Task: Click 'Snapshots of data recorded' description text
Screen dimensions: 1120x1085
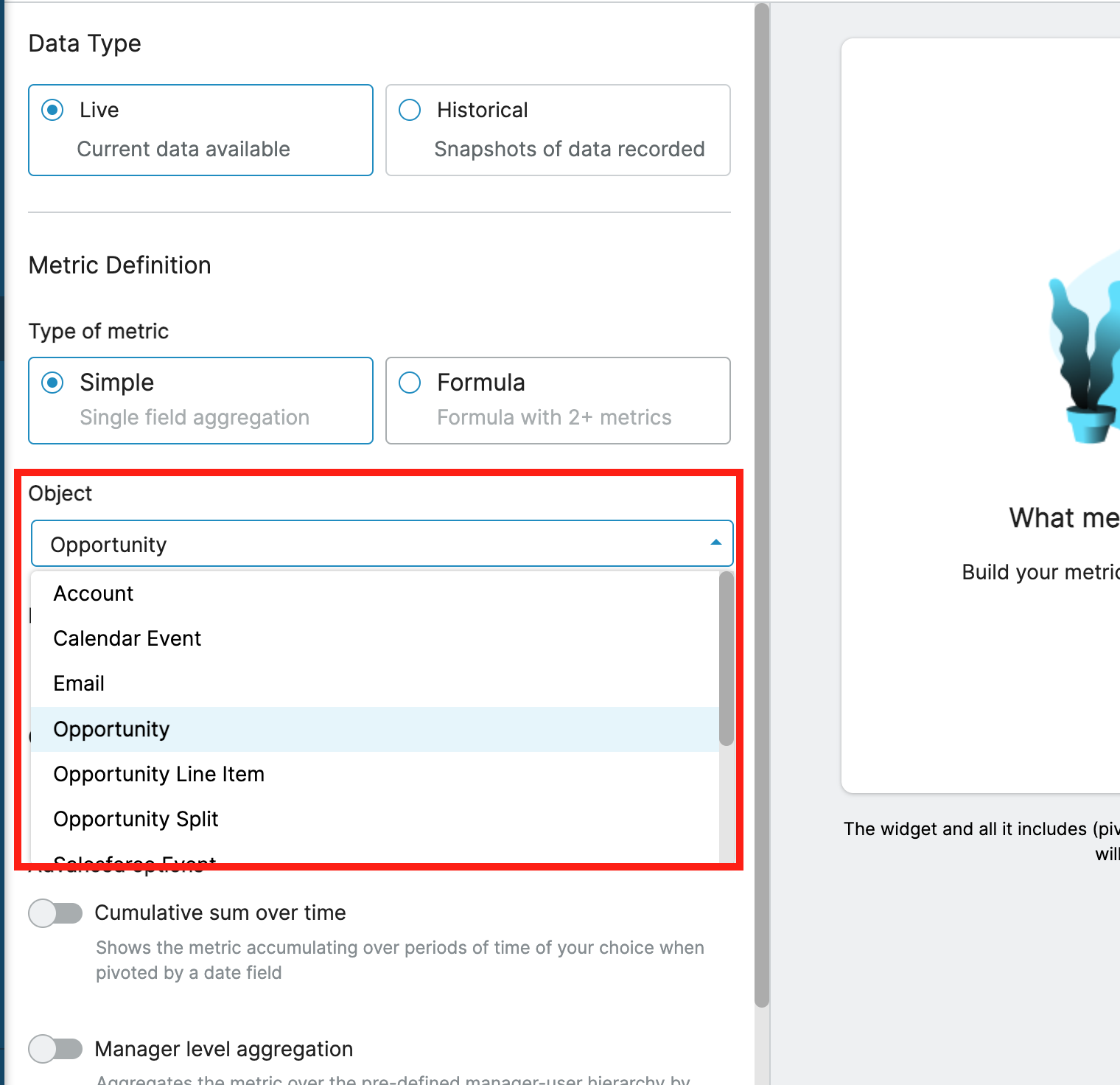Action: (570, 149)
